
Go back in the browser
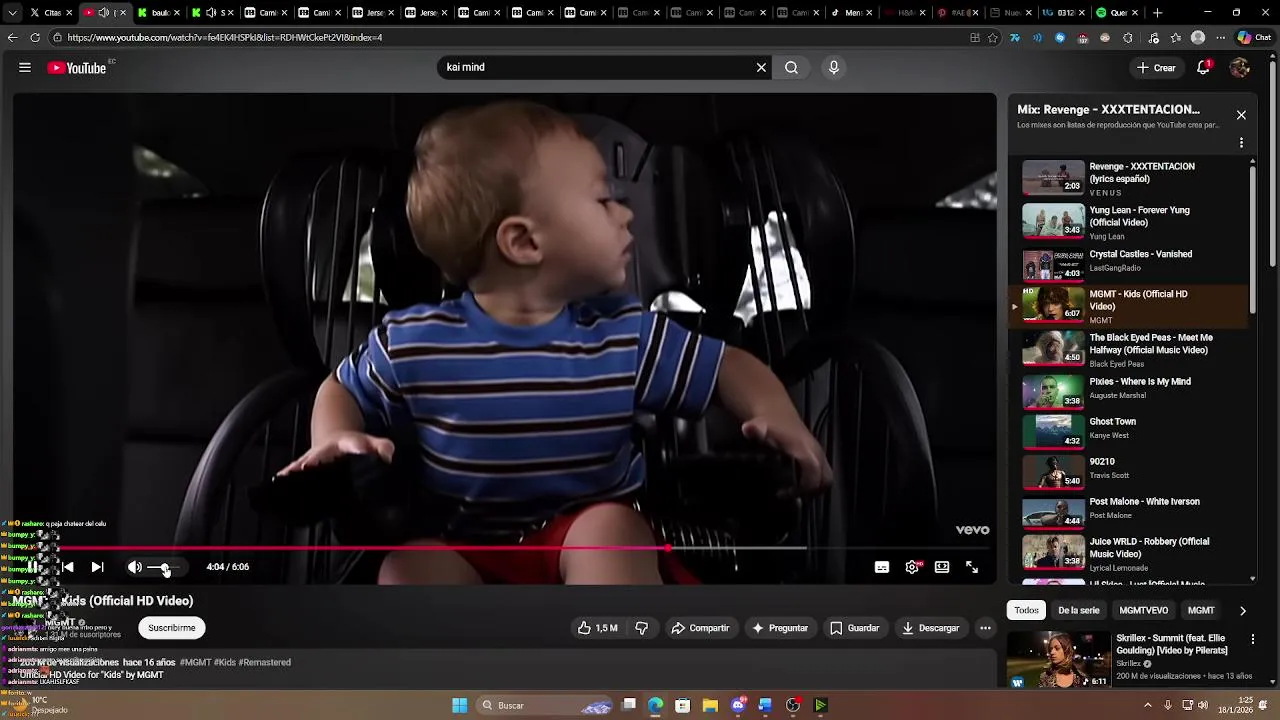coord(12,37)
